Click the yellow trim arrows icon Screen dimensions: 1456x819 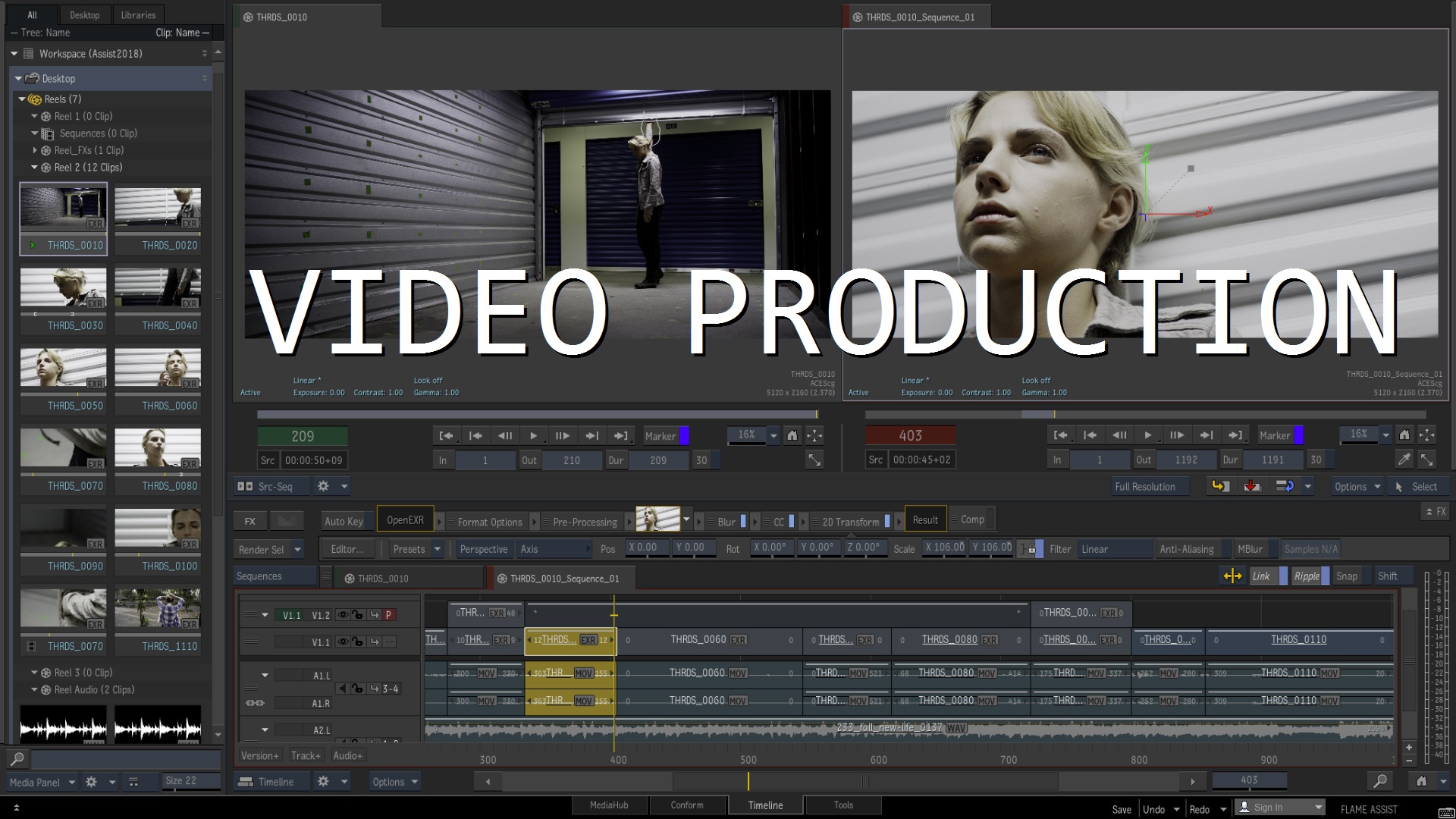pyautogui.click(x=1232, y=576)
